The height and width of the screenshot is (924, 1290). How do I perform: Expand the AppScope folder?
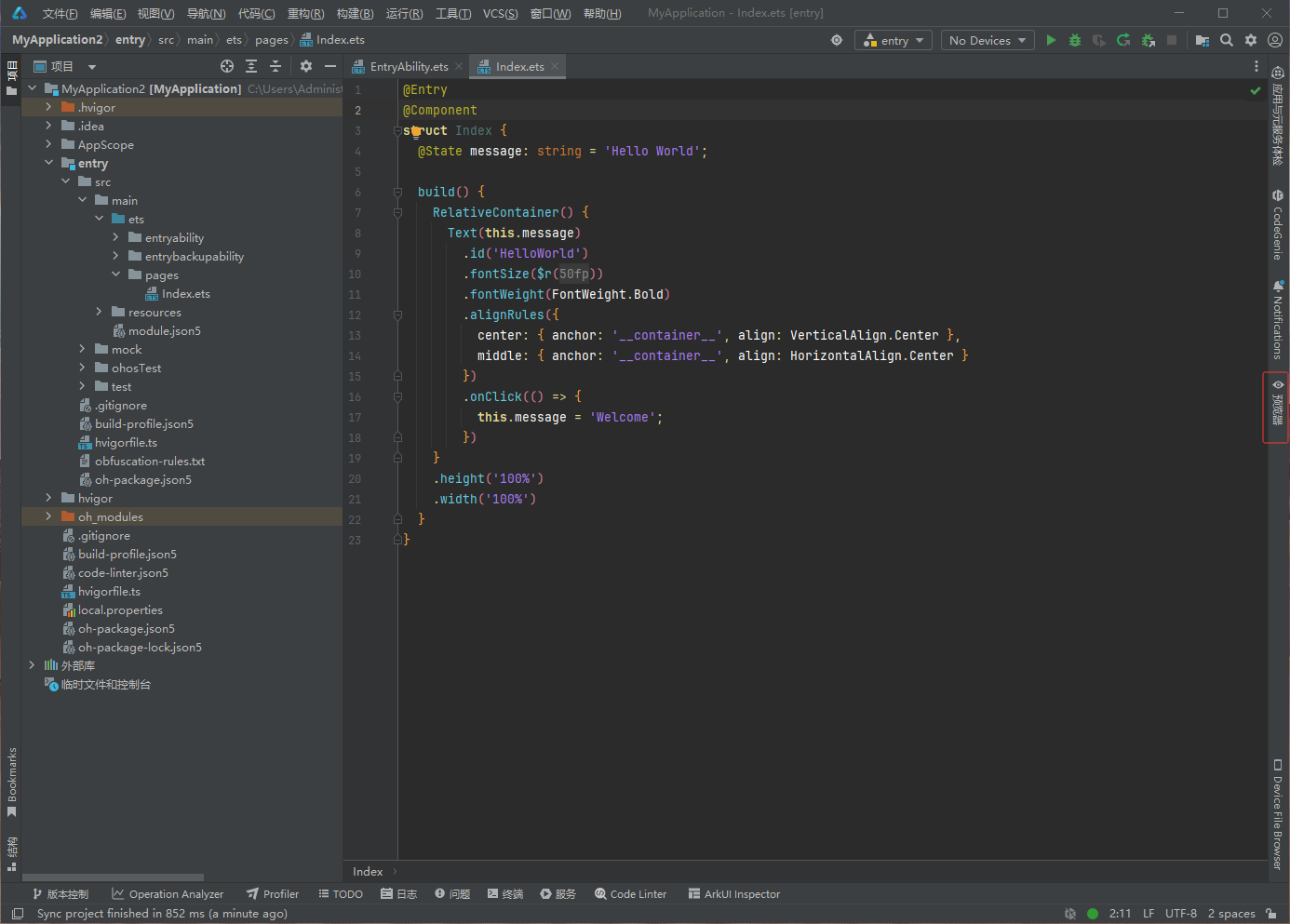click(x=48, y=144)
